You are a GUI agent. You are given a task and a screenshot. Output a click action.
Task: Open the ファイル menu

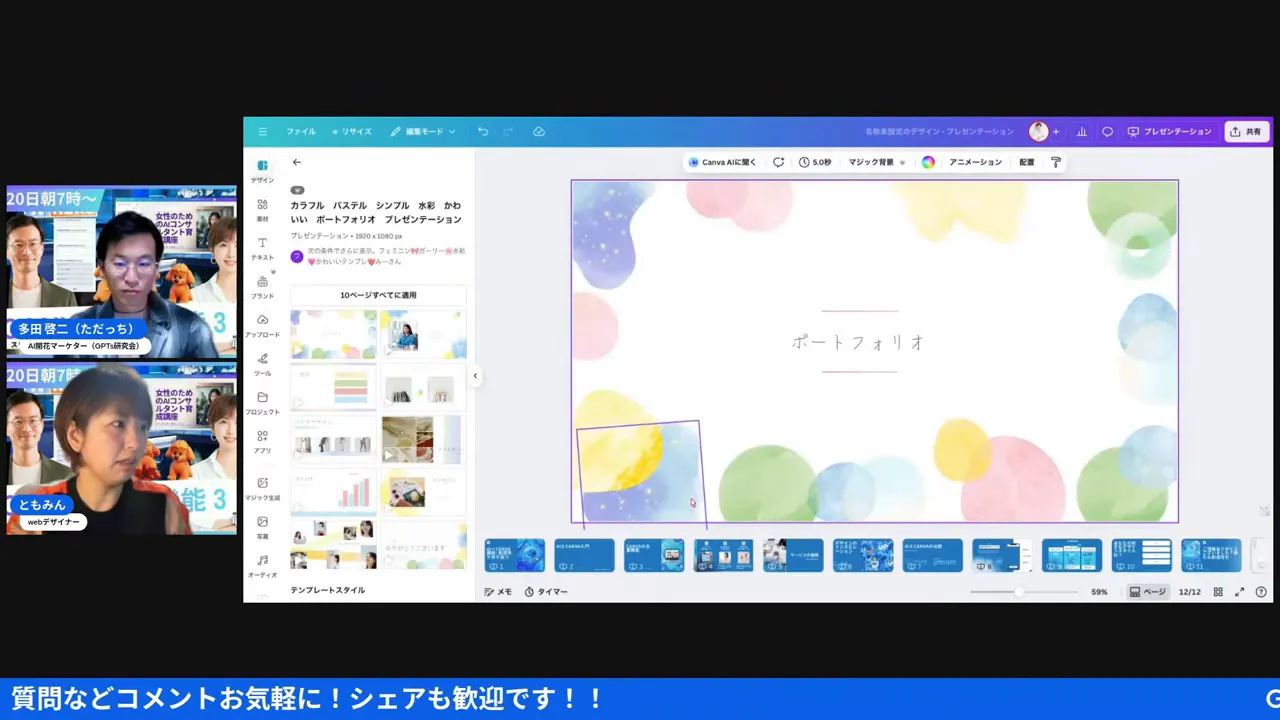pyautogui.click(x=300, y=131)
